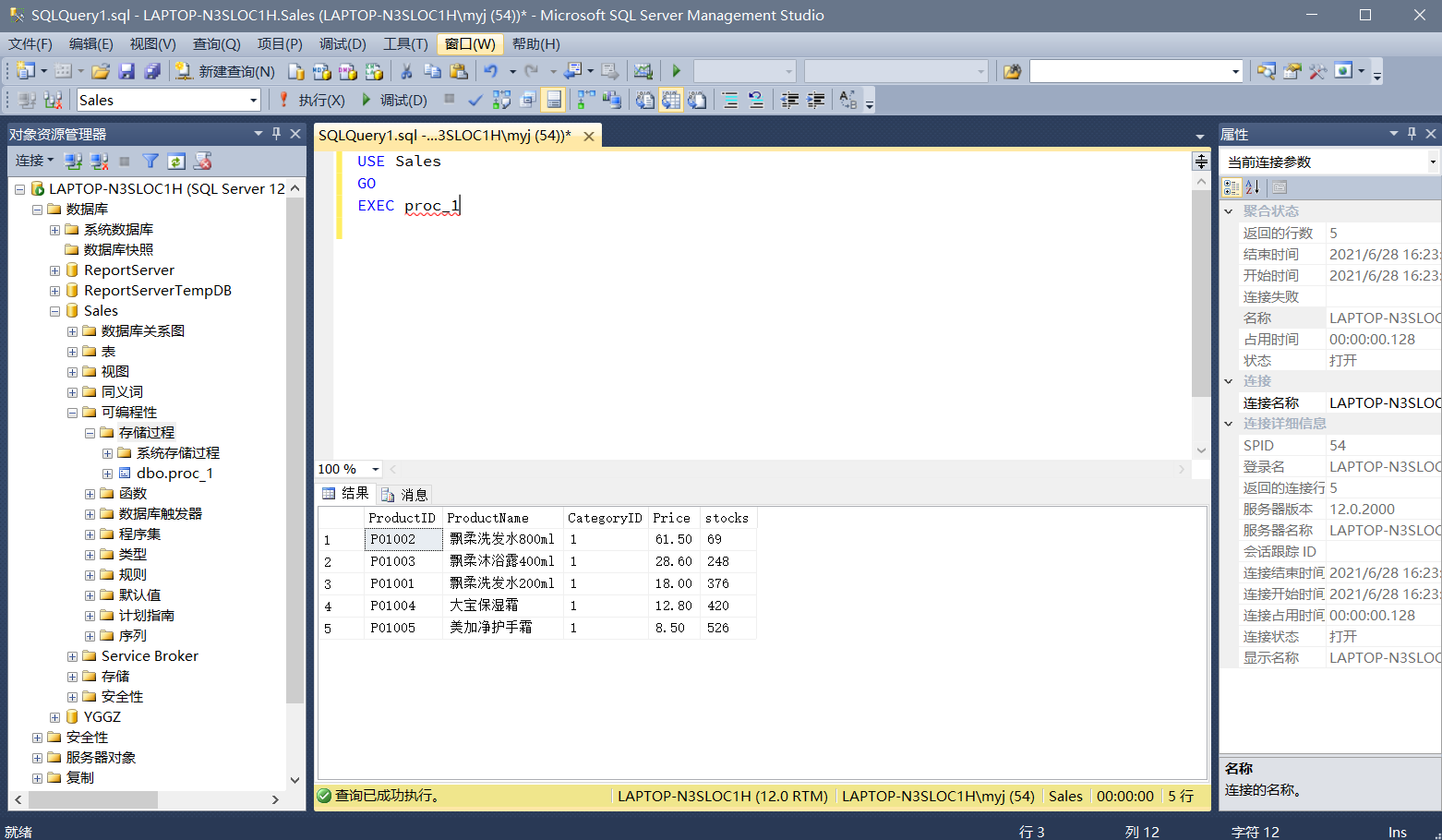Click the Query Options icon
The width and height of the screenshot is (1442, 840).
(x=527, y=100)
